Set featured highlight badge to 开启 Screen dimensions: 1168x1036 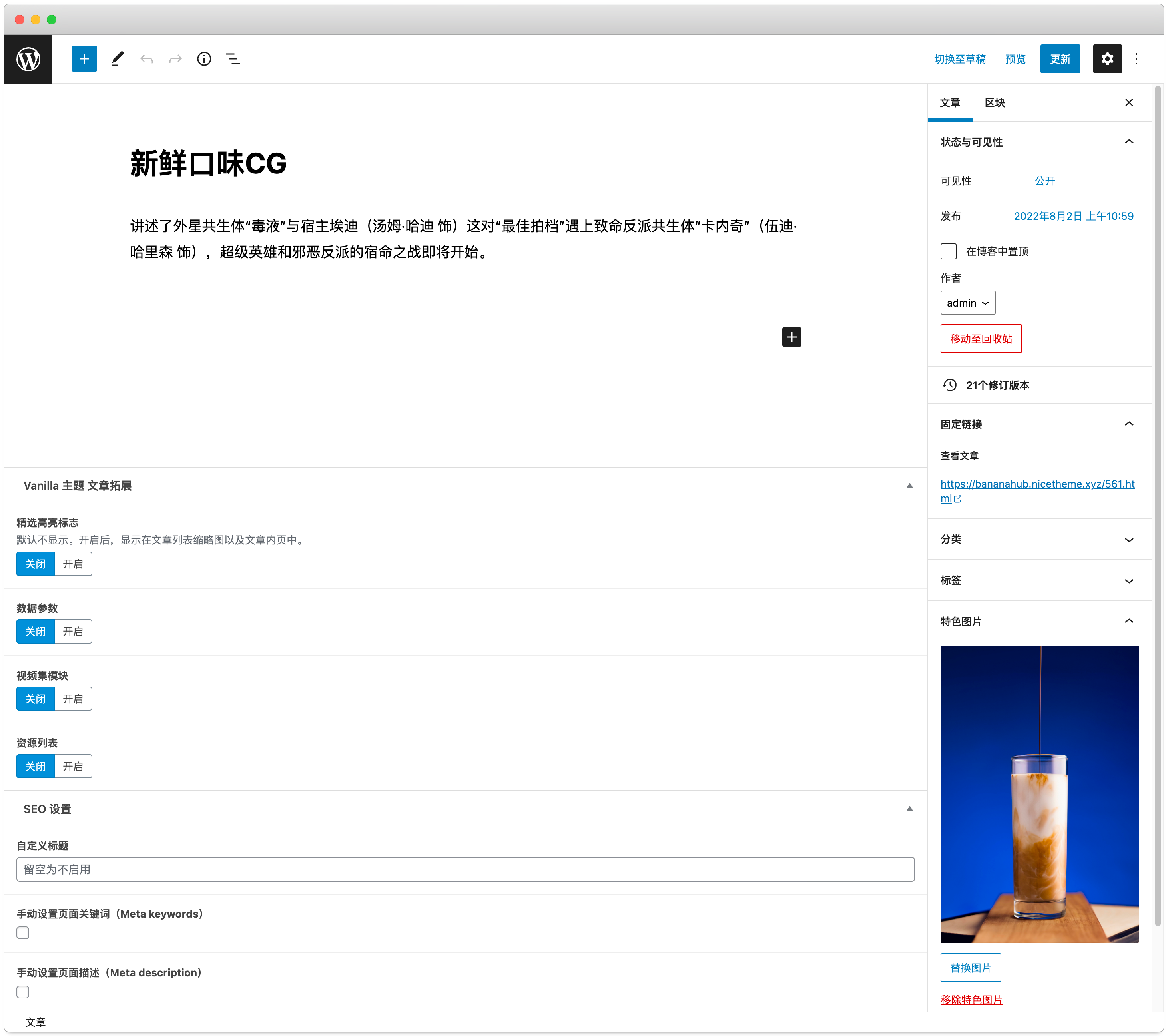[73, 564]
